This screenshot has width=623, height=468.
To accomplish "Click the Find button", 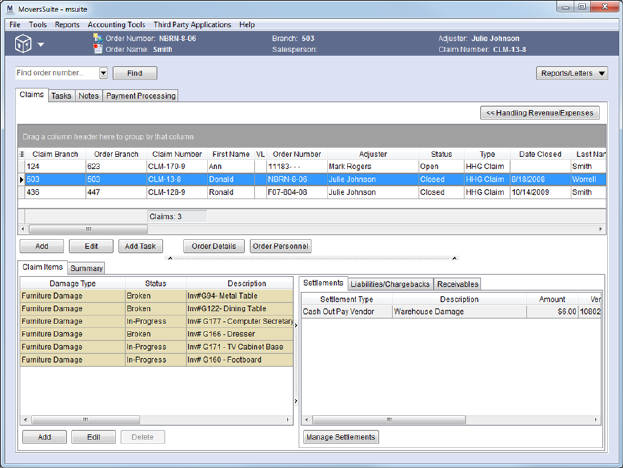I will point(135,73).
